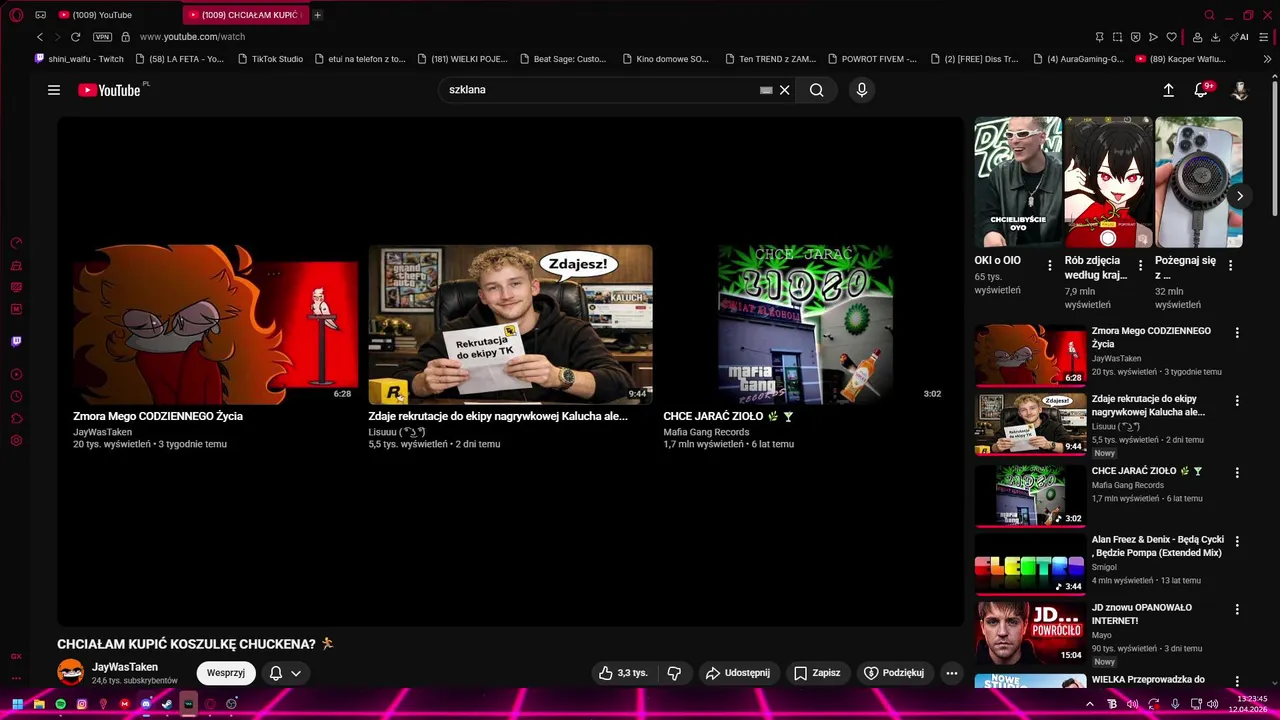This screenshot has height=720, width=1280.
Task: Go to the YouTube home logo
Action: (x=110, y=90)
